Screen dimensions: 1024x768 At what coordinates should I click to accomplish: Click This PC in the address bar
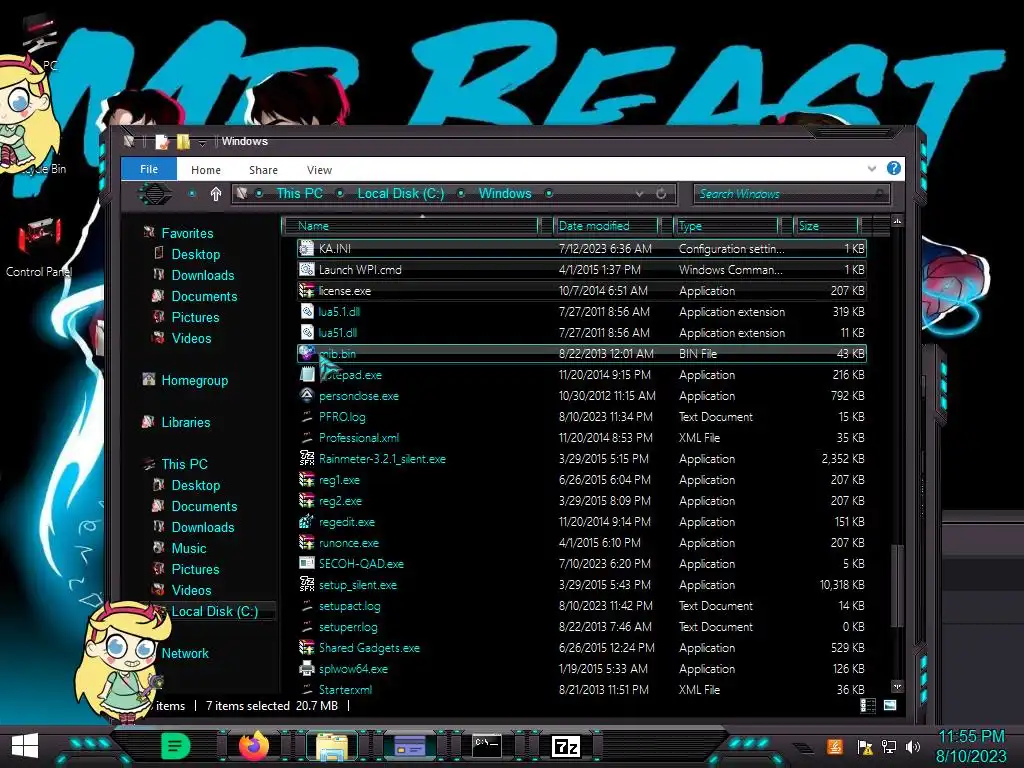click(x=299, y=193)
